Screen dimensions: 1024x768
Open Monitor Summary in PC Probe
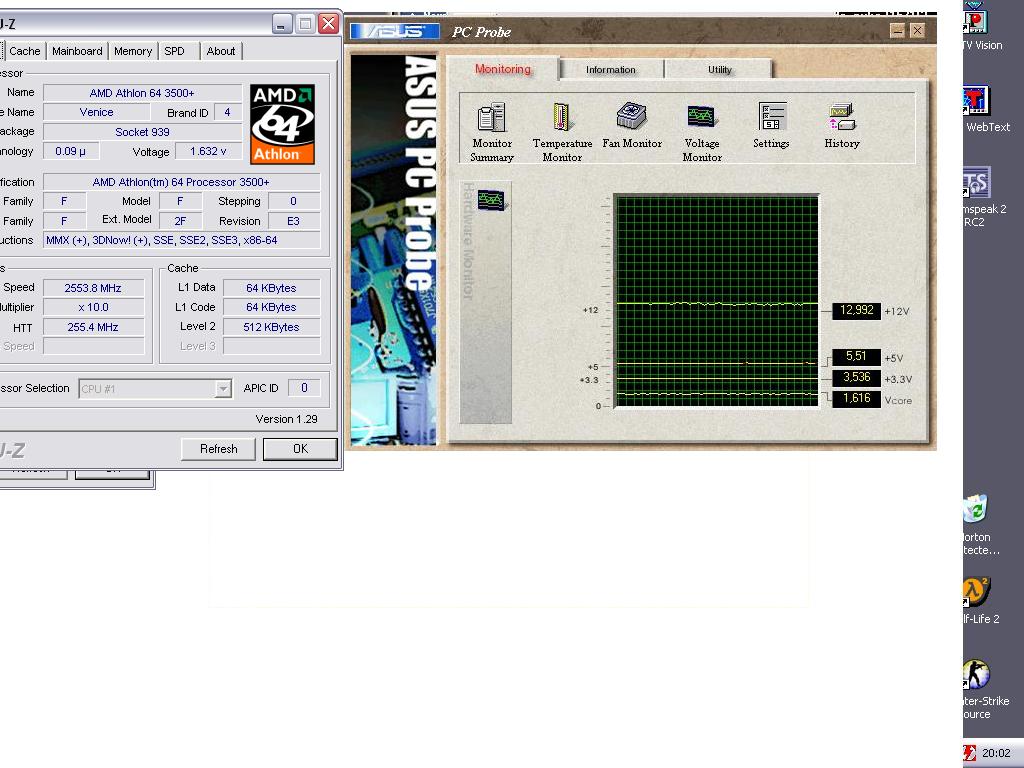point(492,131)
